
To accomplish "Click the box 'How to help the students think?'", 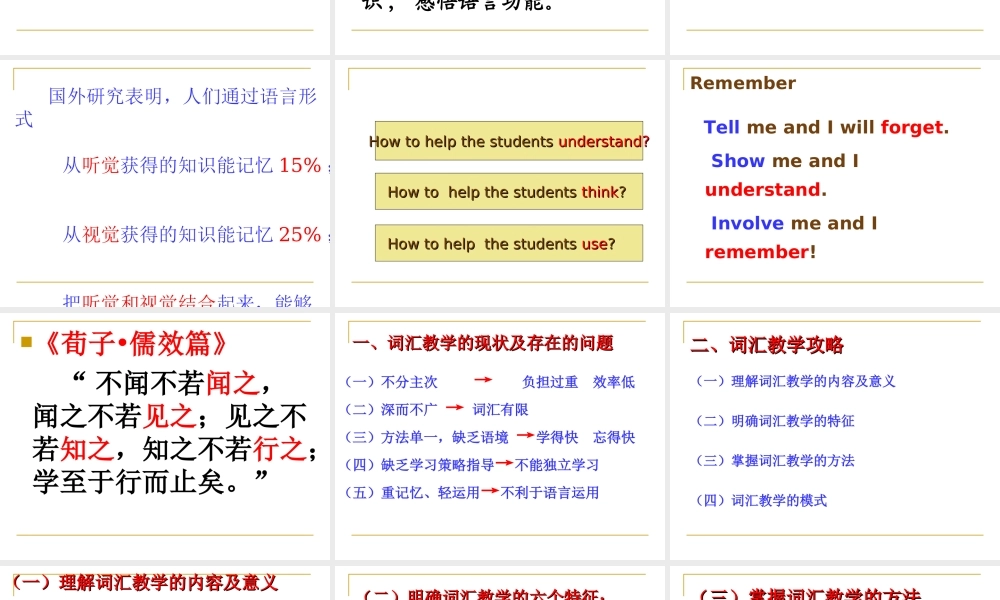I will pyautogui.click(x=509, y=191).
